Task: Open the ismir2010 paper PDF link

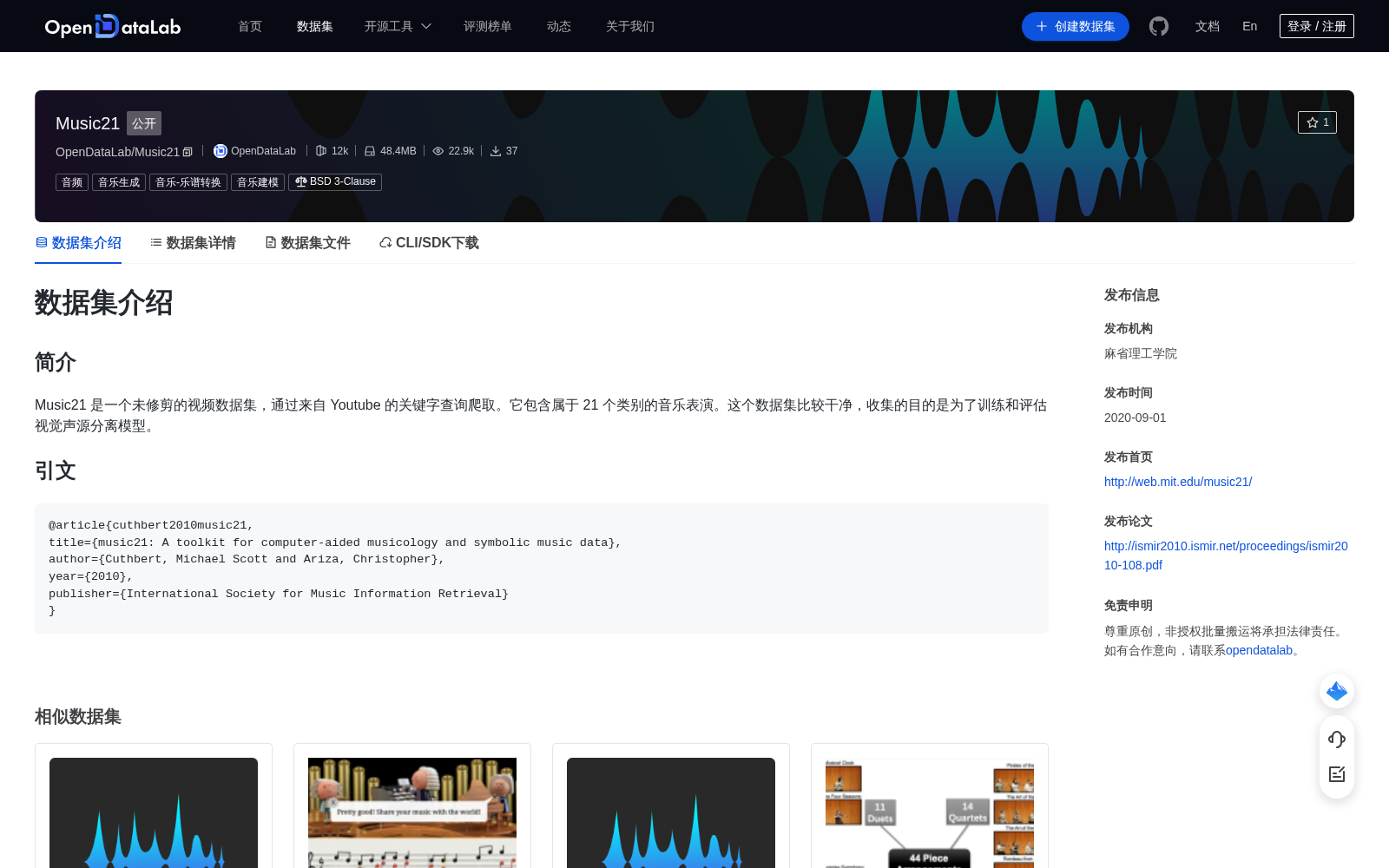Action: pyautogui.click(x=1226, y=556)
